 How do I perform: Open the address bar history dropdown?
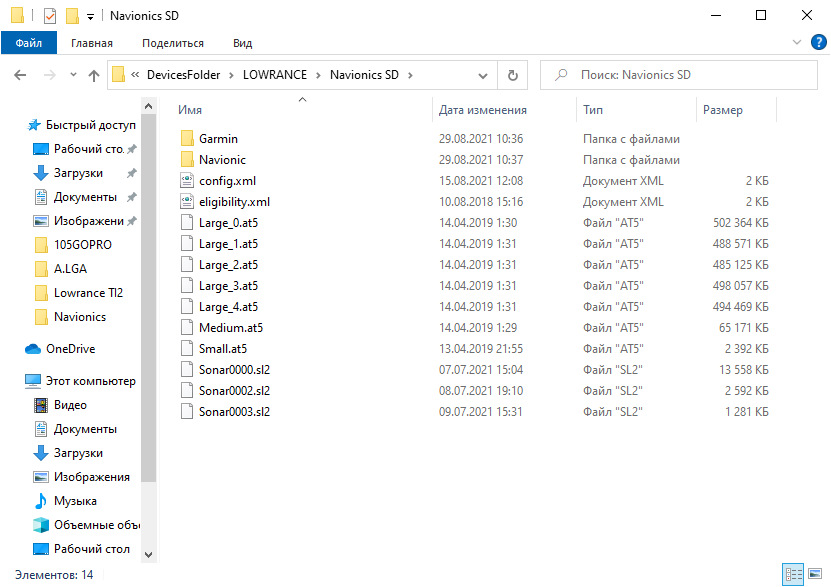[x=483, y=76]
